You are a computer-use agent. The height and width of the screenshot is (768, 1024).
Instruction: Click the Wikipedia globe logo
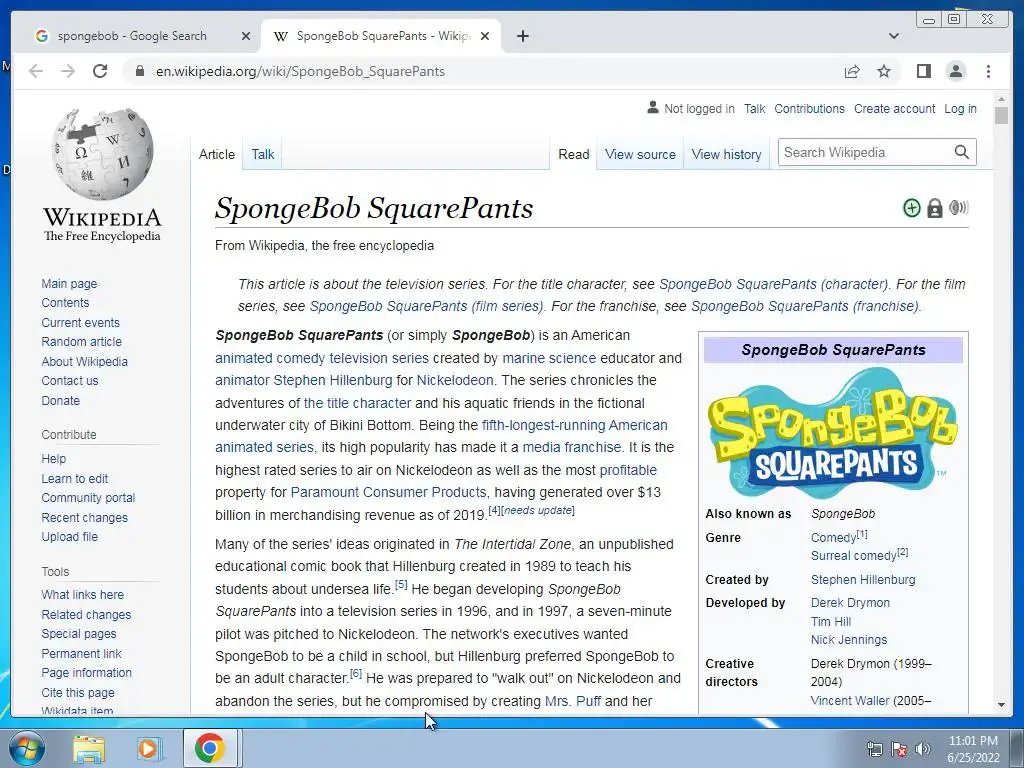103,154
